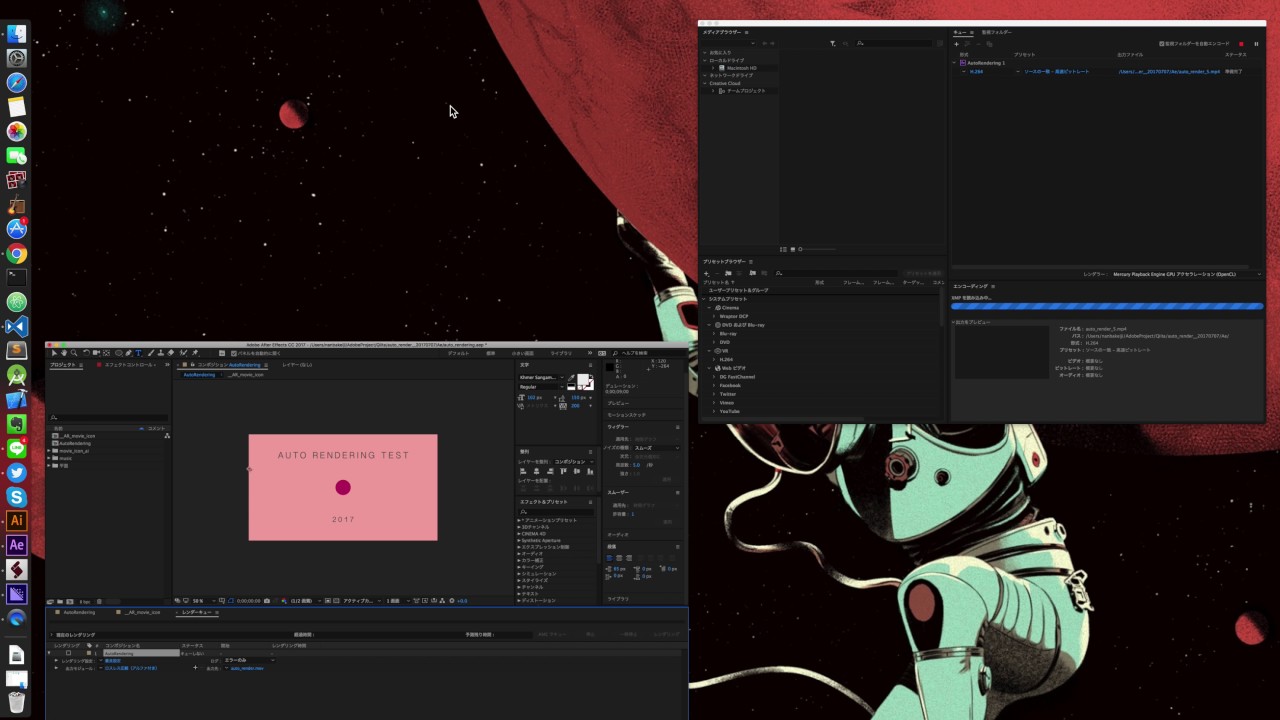
Task: Click the Character panel fill color swatch
Action: click(583, 379)
